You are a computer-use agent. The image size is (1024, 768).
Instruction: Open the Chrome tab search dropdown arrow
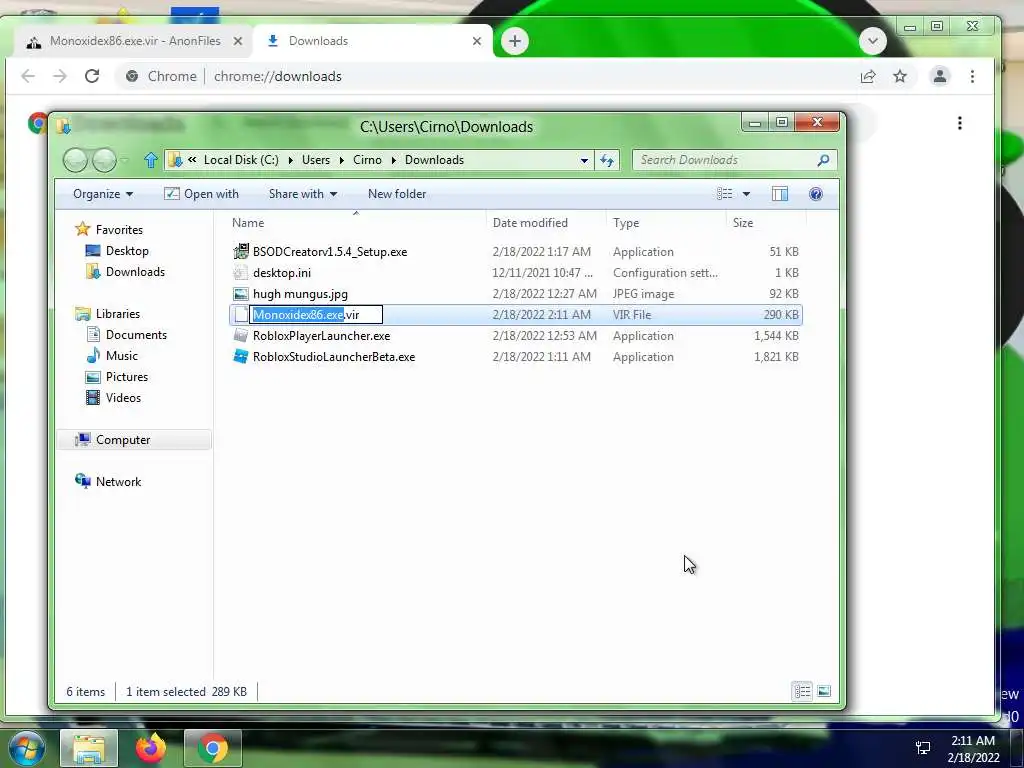click(872, 41)
